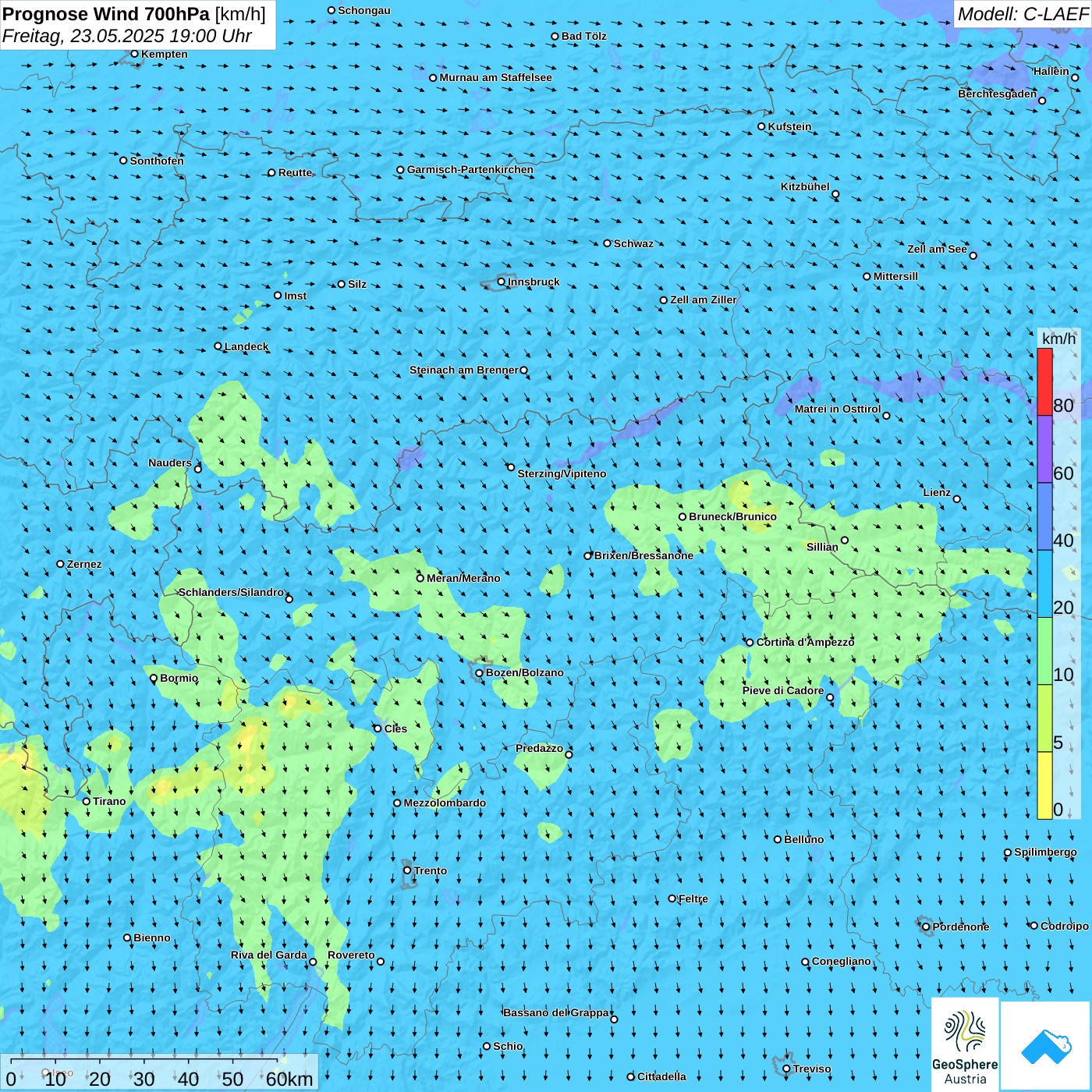1092x1092 pixels.
Task: Click the Zernez map label
Action: point(84,564)
